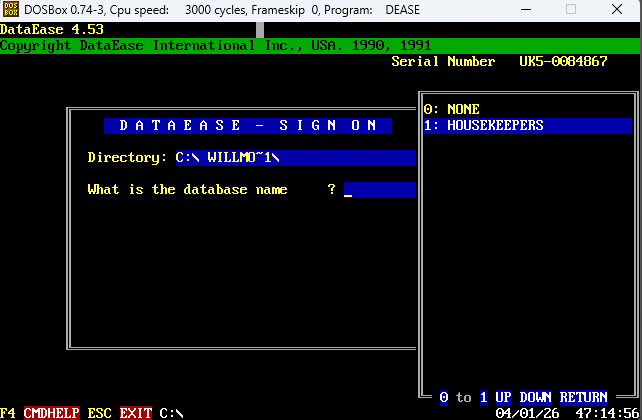
Task: Click the Serial Number UK5-0084867 text
Action: [x=499, y=61]
